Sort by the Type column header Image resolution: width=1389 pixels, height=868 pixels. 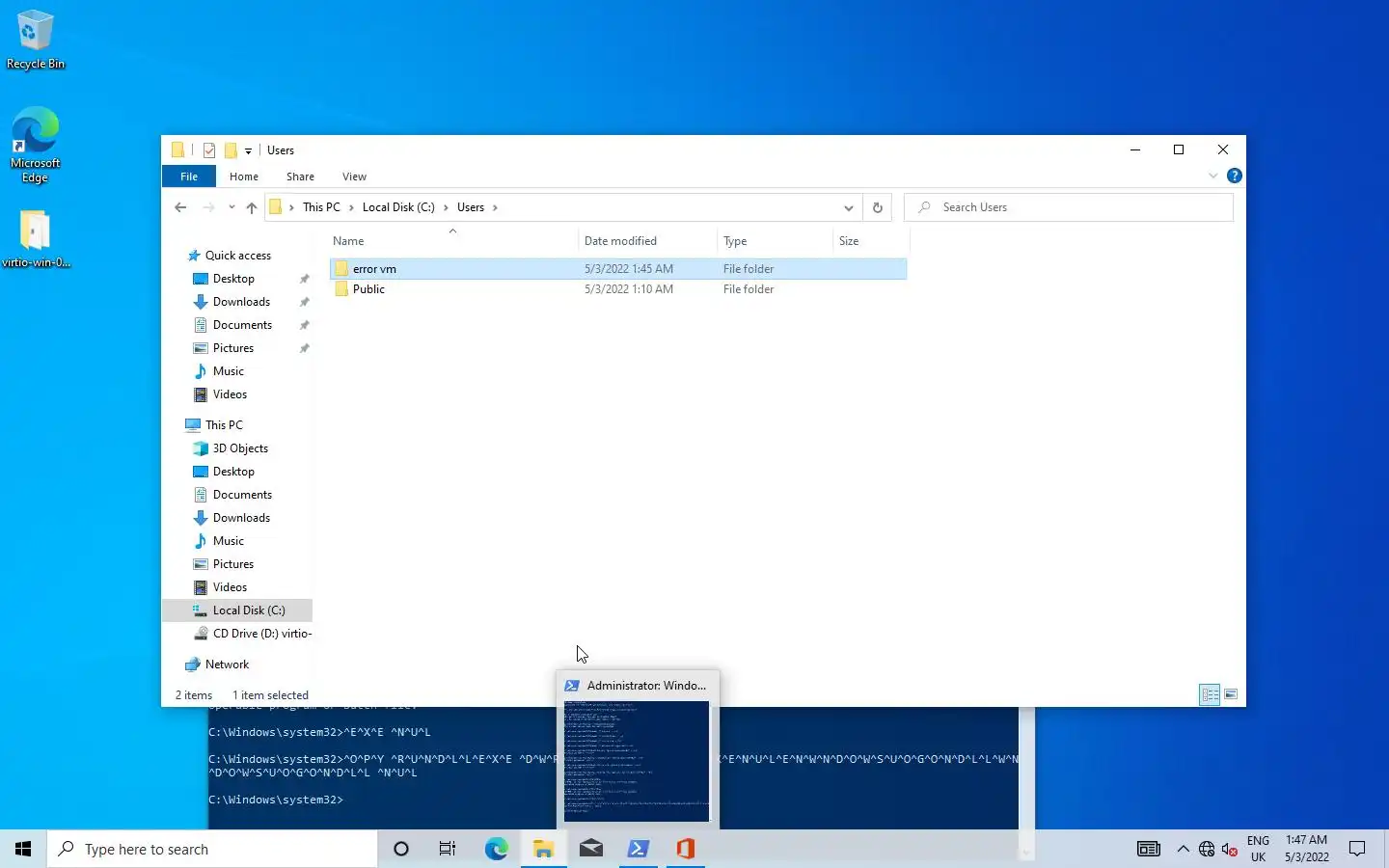(775, 241)
